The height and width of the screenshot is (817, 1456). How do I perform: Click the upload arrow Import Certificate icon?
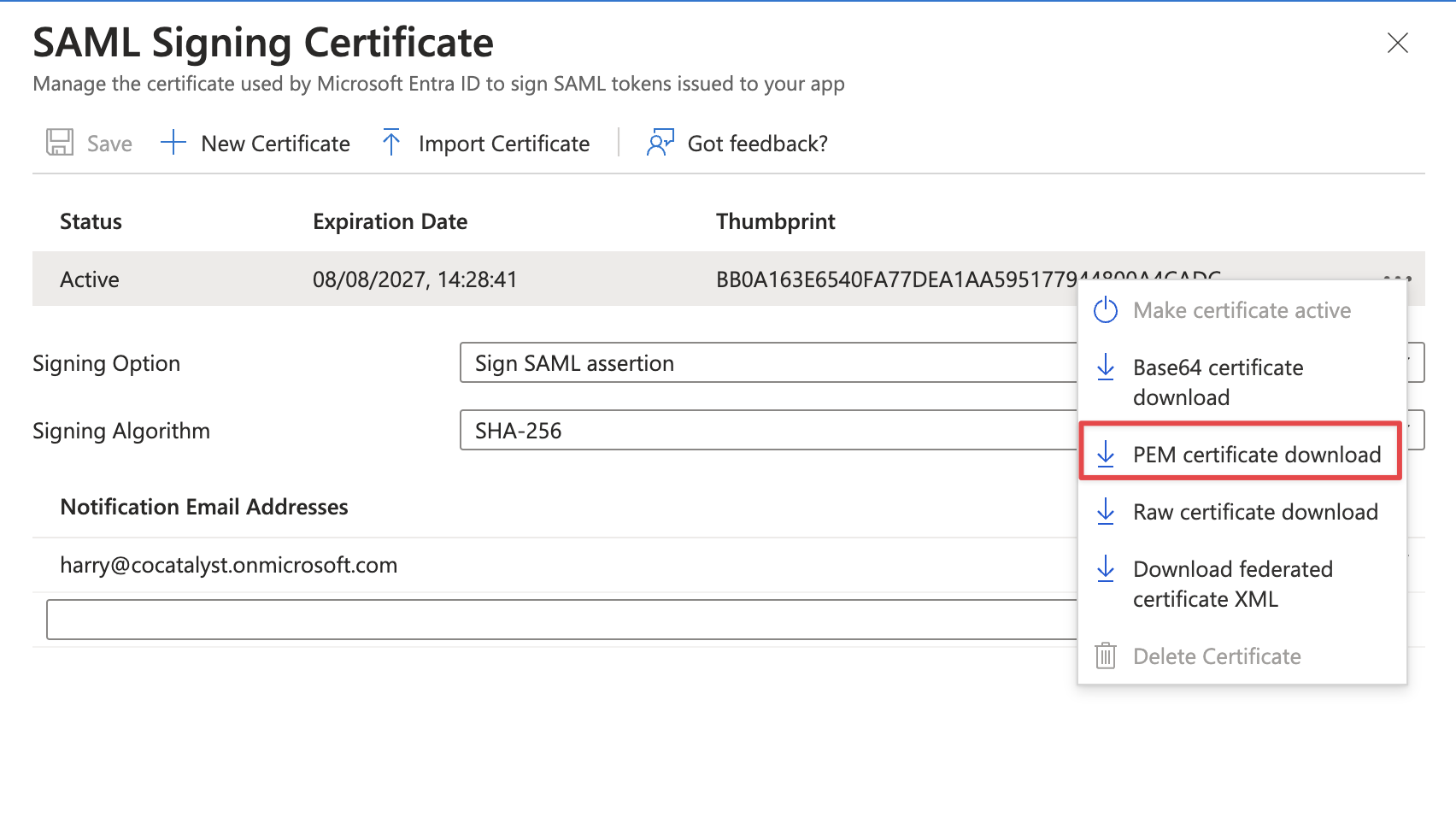click(x=391, y=143)
